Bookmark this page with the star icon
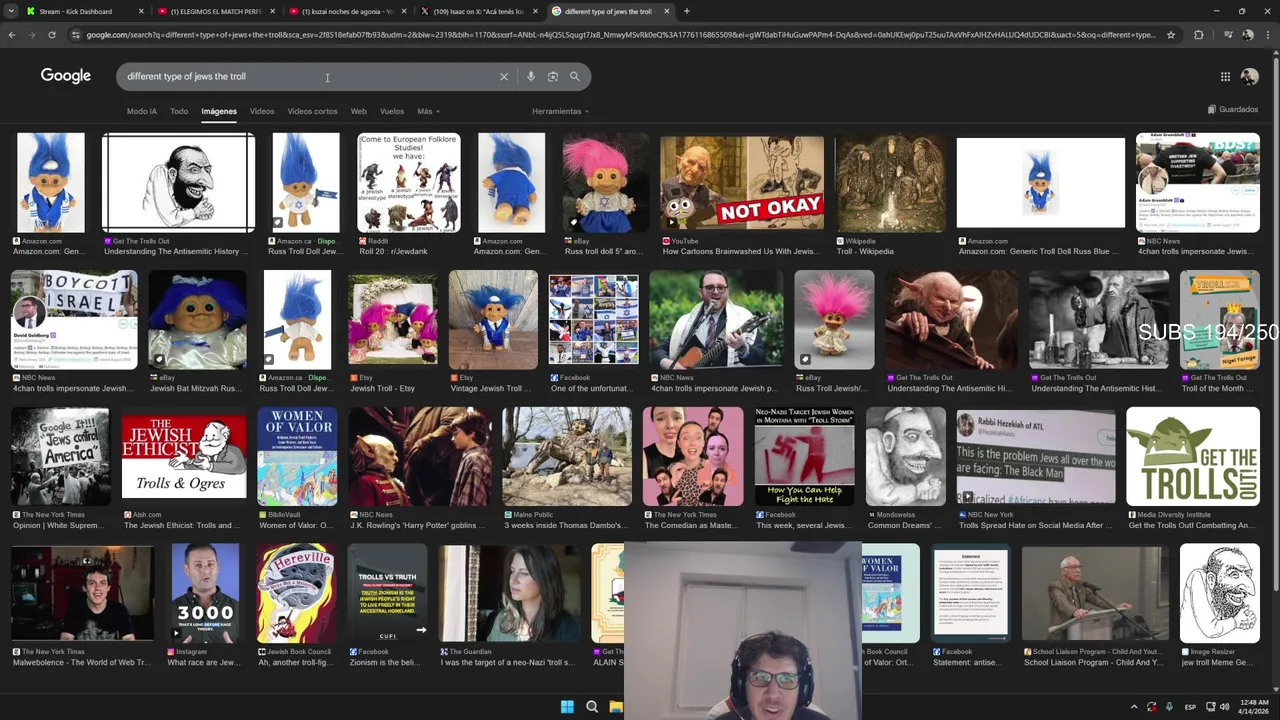Screen dimensions: 1280x720 coord(1171,35)
